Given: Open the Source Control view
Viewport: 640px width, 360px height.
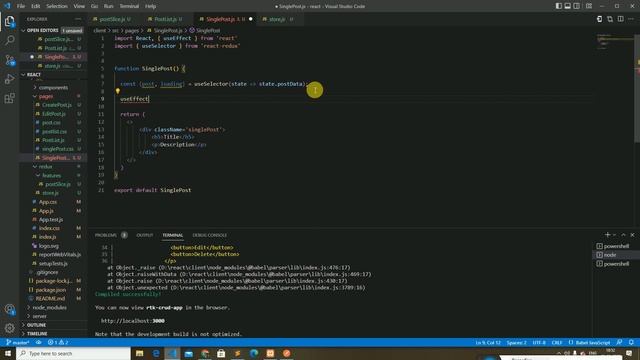Looking at the screenshot, I should point(9,60).
